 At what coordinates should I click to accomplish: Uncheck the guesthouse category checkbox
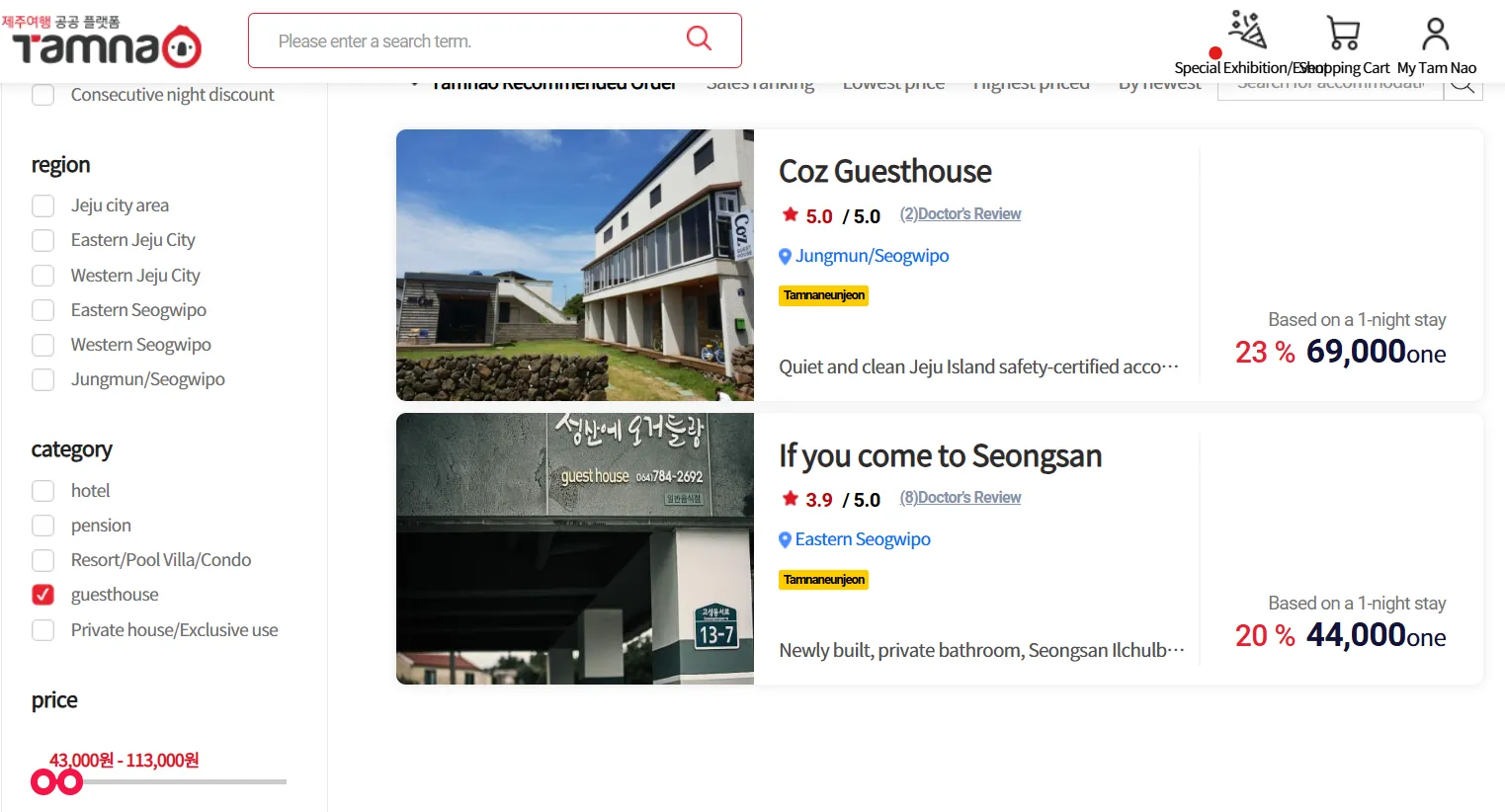[x=43, y=595]
